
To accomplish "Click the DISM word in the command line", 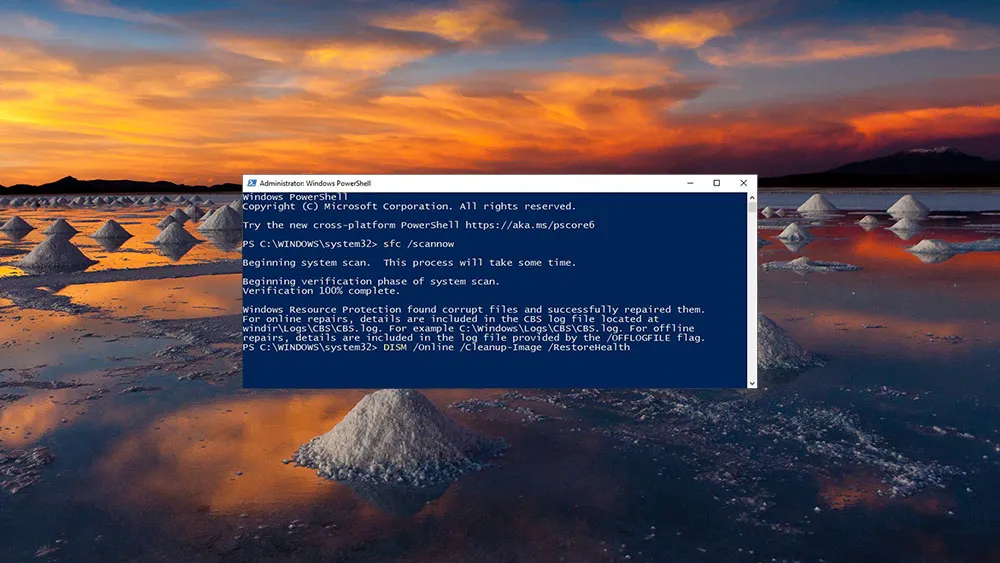I will pyautogui.click(x=395, y=347).
